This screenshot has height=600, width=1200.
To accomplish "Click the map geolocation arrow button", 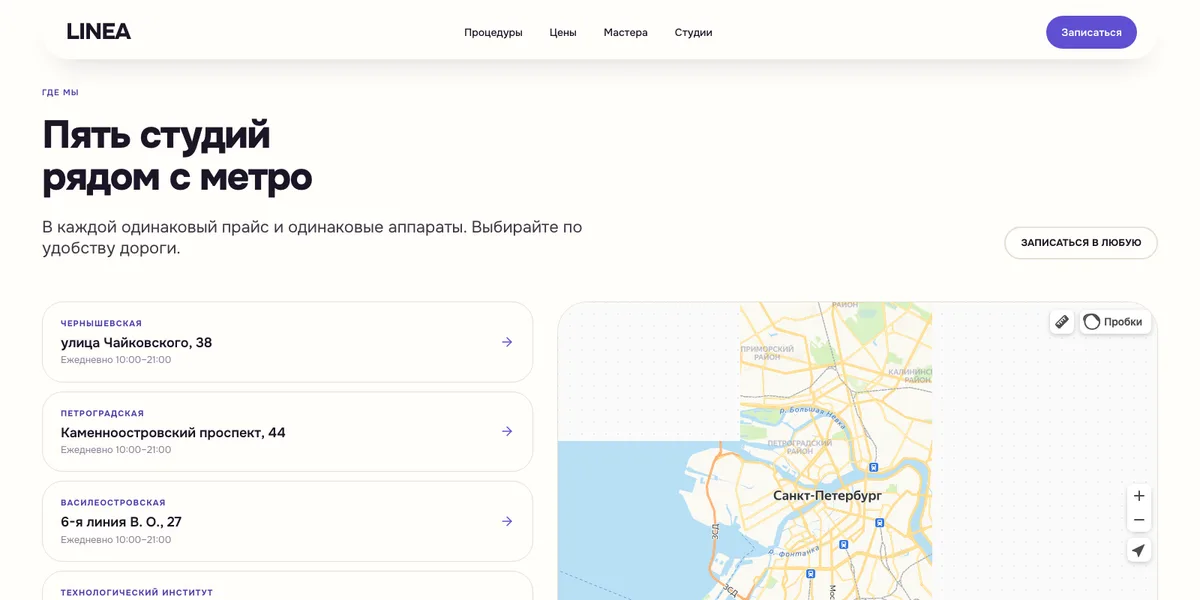I will coord(1138,550).
